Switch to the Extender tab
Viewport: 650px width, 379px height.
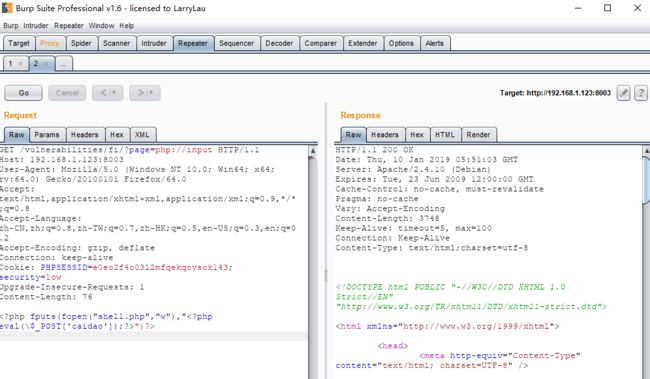coord(363,43)
